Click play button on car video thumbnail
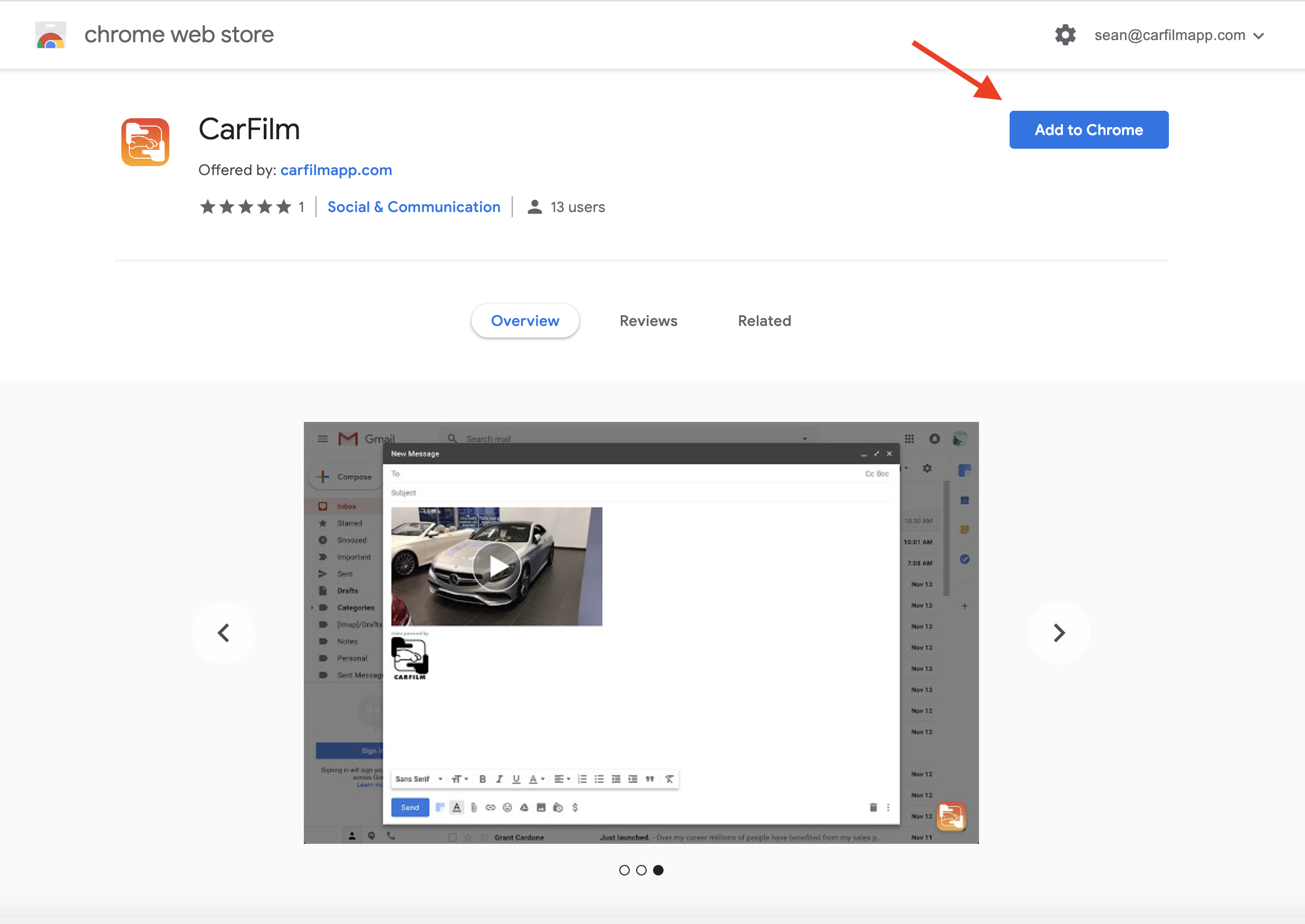1305x924 pixels. pos(497,567)
